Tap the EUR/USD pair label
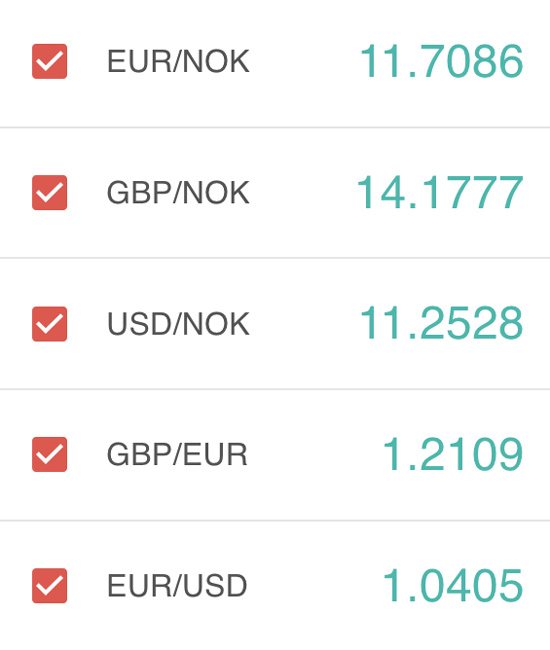Image resolution: width=550 pixels, height=650 pixels. pyautogui.click(x=177, y=585)
